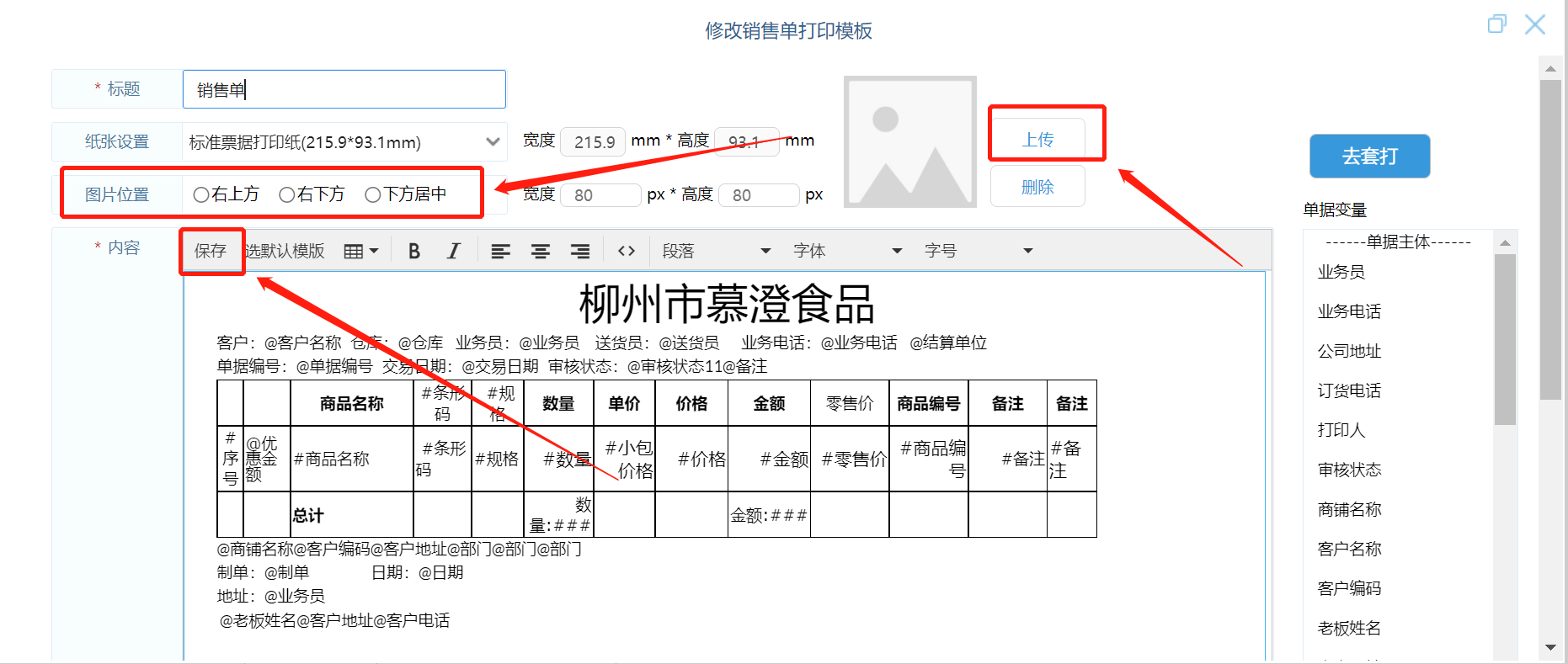1568x664 pixels.
Task: Click the 日期：@日期 text
Action: (x=418, y=573)
